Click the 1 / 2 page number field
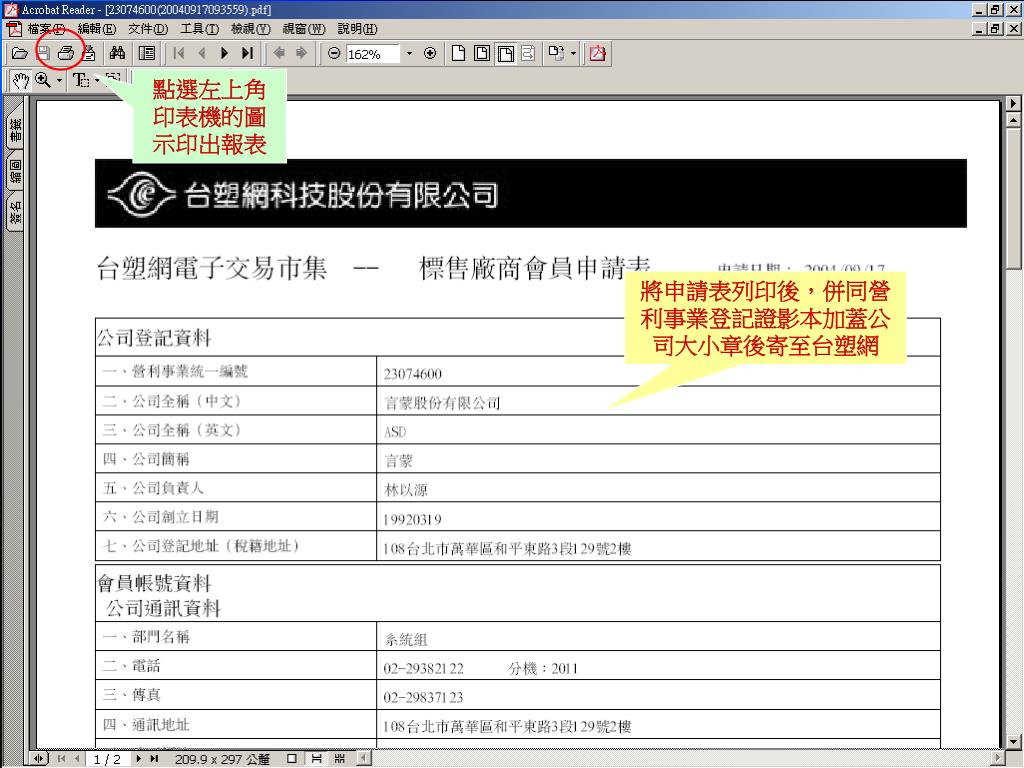The height and width of the screenshot is (768, 1024). [107, 759]
